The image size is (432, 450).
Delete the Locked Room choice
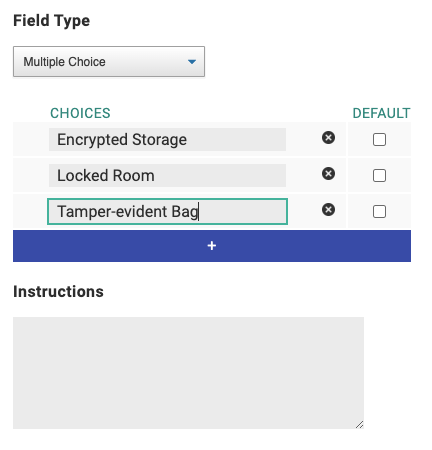(x=328, y=173)
